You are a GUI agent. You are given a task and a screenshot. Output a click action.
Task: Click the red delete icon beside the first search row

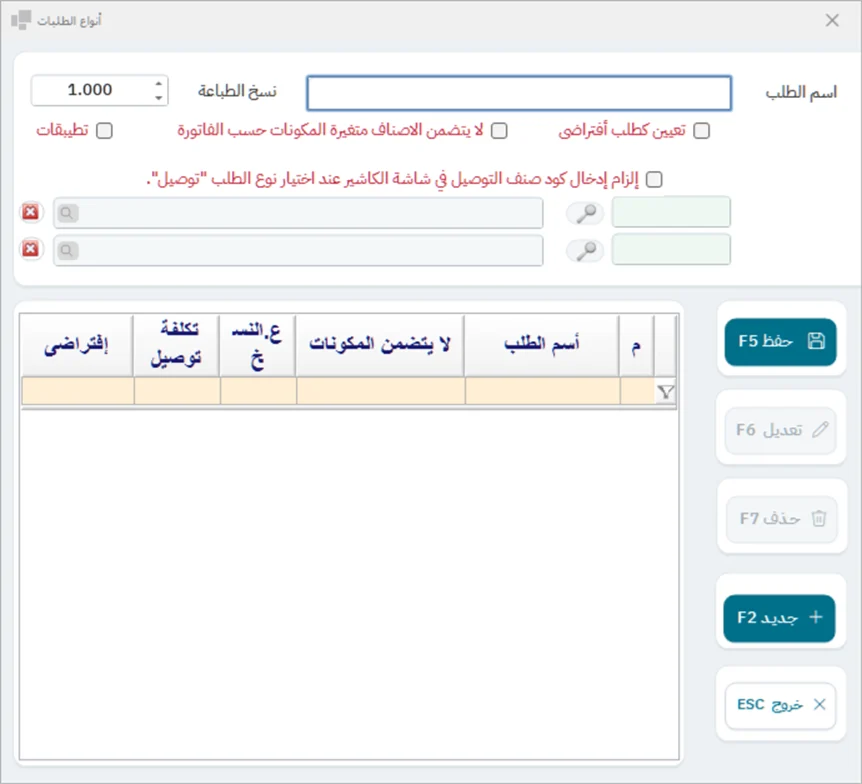30,212
